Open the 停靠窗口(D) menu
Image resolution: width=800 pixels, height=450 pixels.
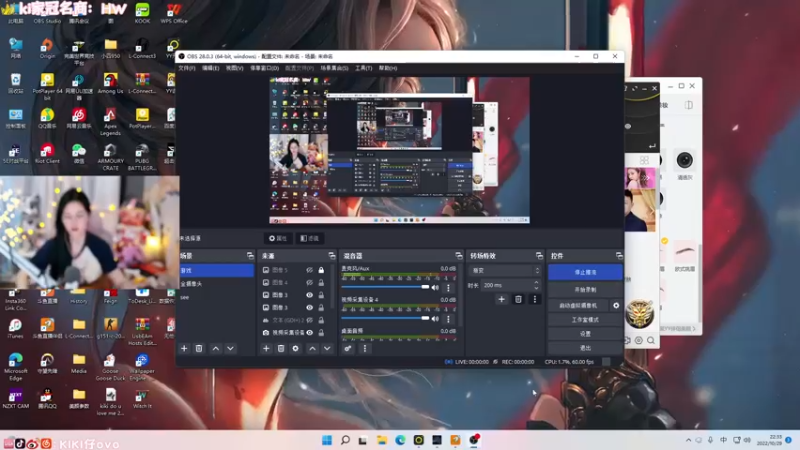tap(264, 68)
